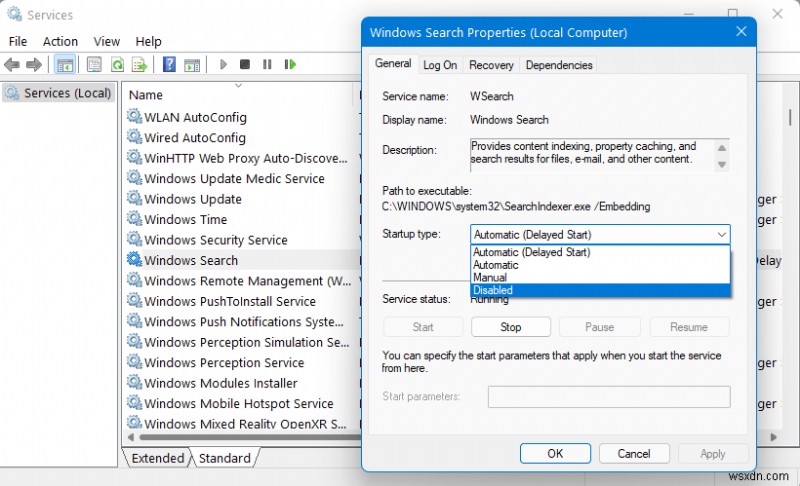Screen dimensions: 800x486
Task: Switch to the Log On tab
Action: pos(440,65)
